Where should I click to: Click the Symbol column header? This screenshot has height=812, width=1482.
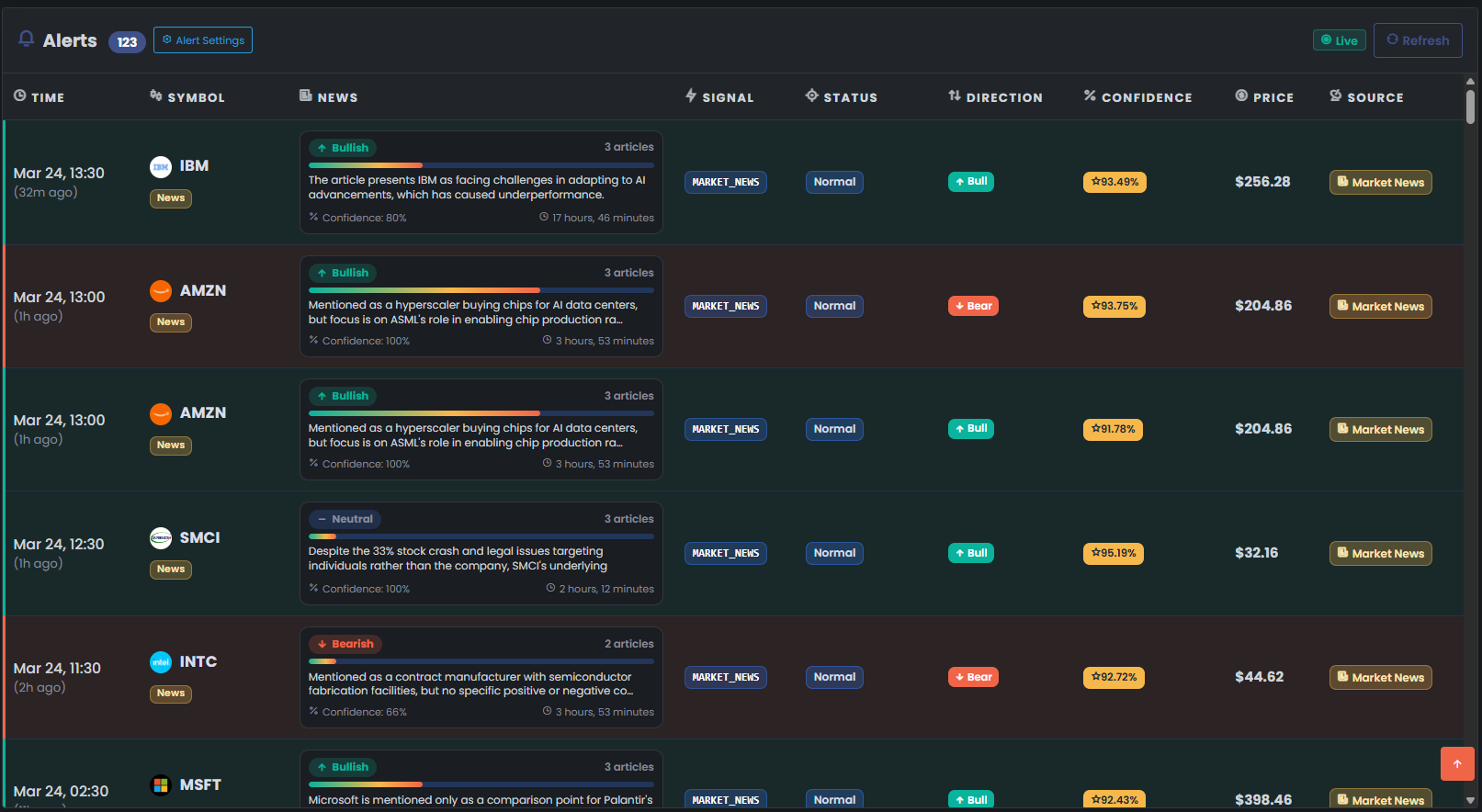(x=187, y=97)
